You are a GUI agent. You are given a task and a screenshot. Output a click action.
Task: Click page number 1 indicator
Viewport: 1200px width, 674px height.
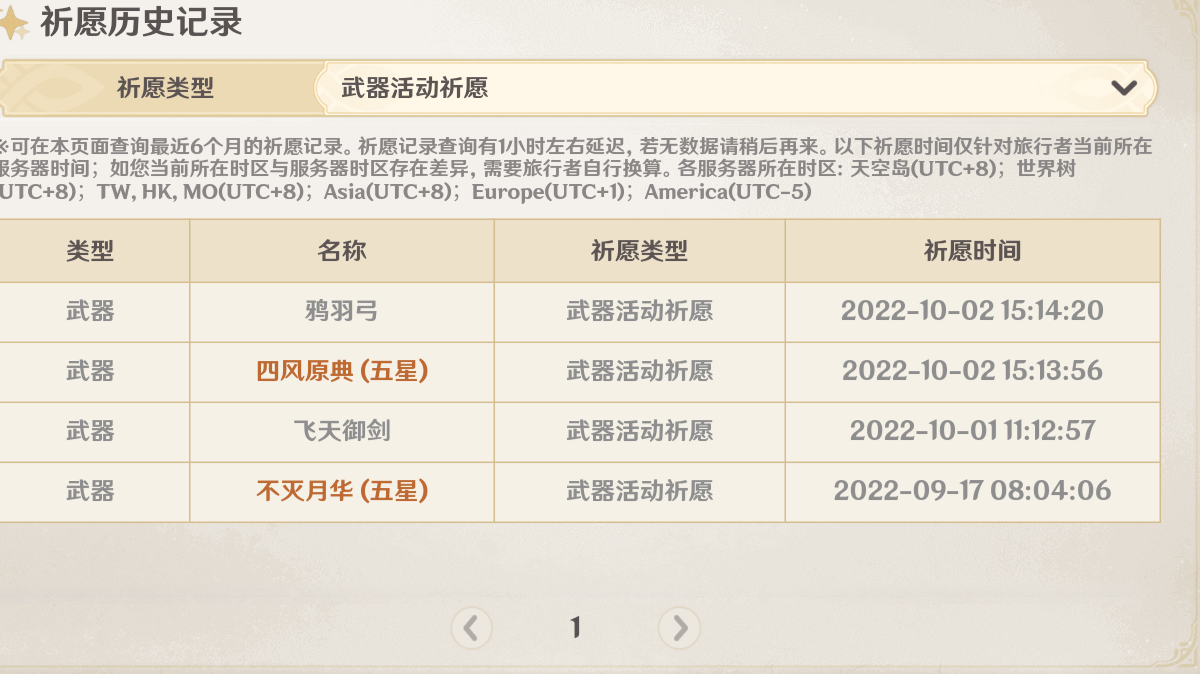click(x=575, y=628)
